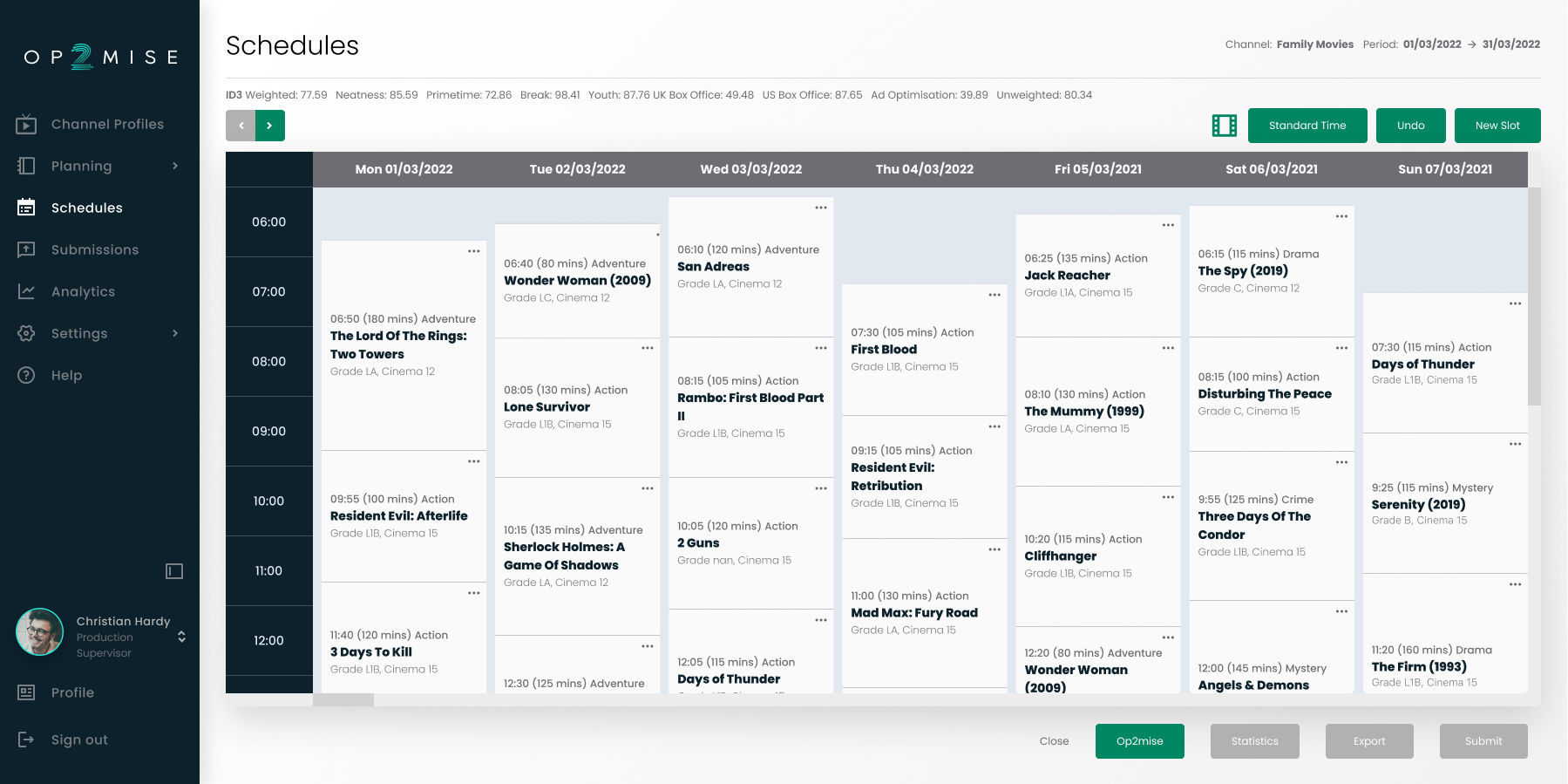Toggle the Standard Time button
The height and width of the screenshot is (784, 1568).
coord(1307,126)
